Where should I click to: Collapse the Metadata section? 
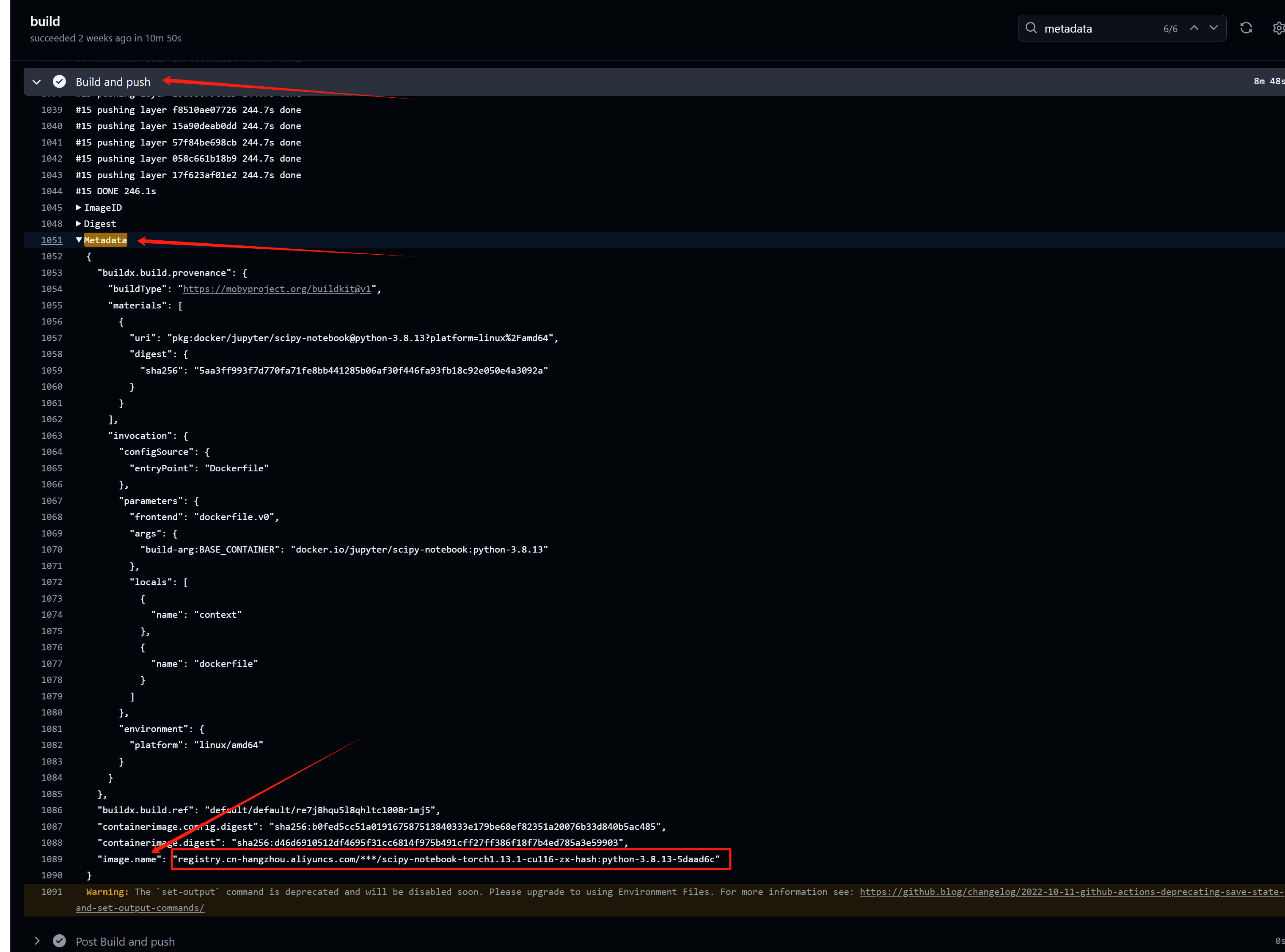click(x=79, y=240)
